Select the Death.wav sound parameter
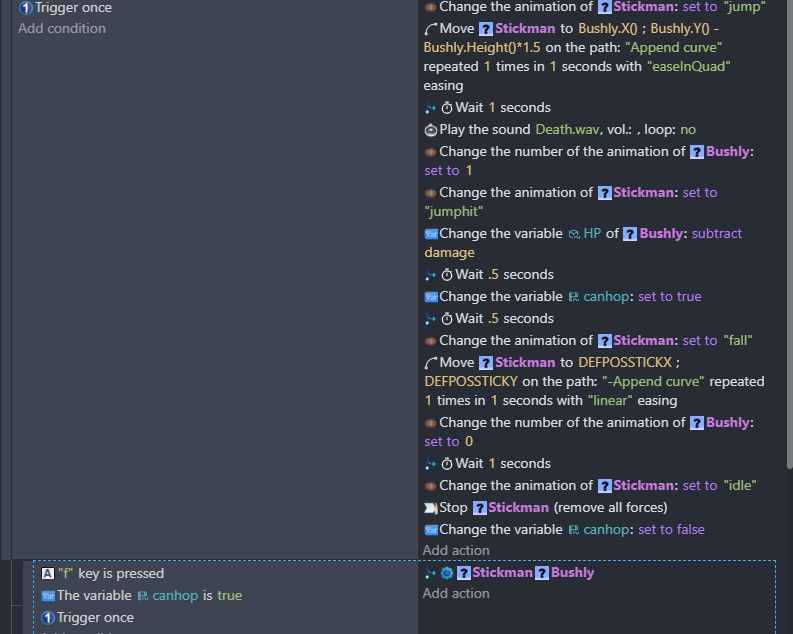793x634 pixels. [x=567, y=129]
